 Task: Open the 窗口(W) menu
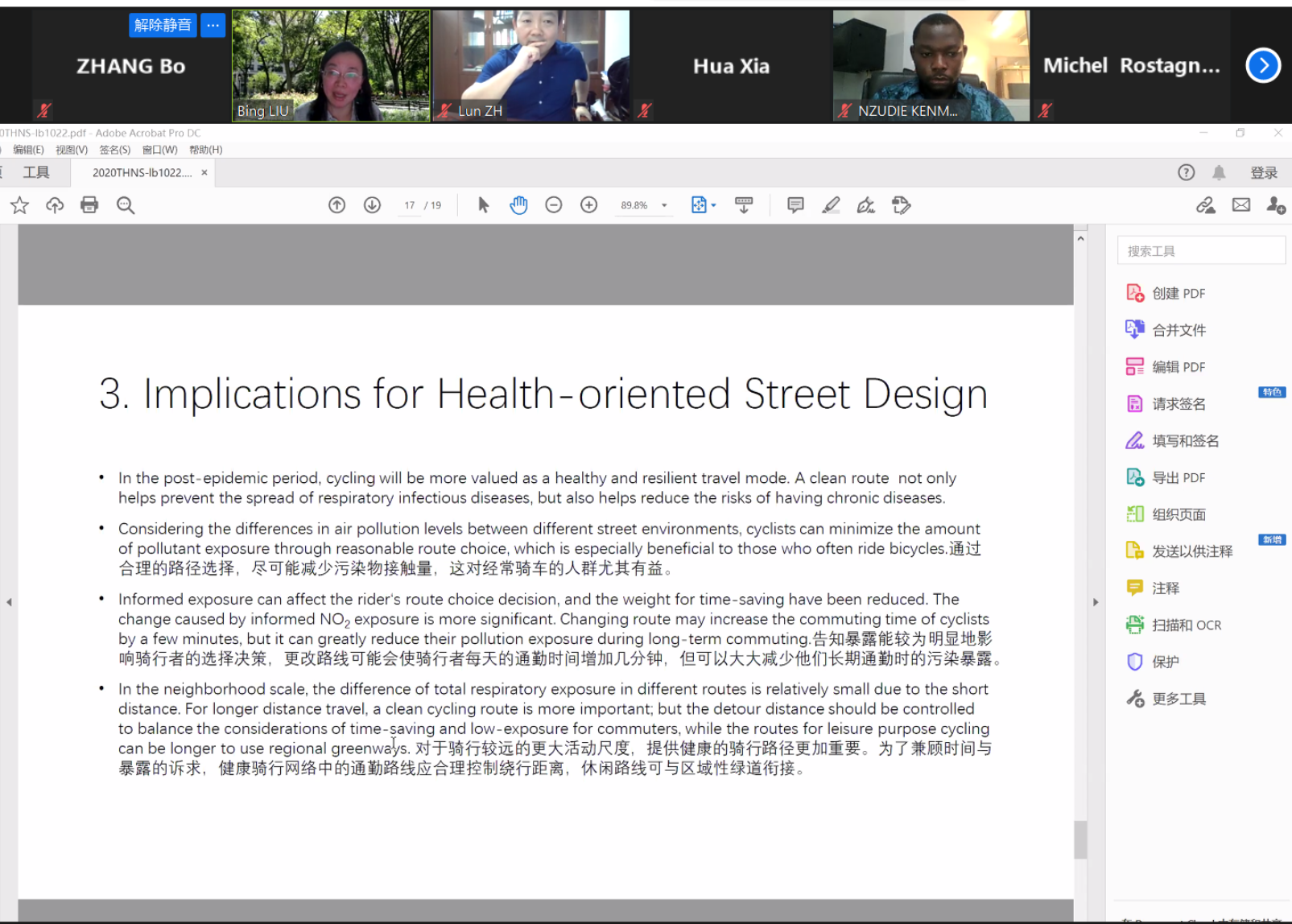[159, 150]
